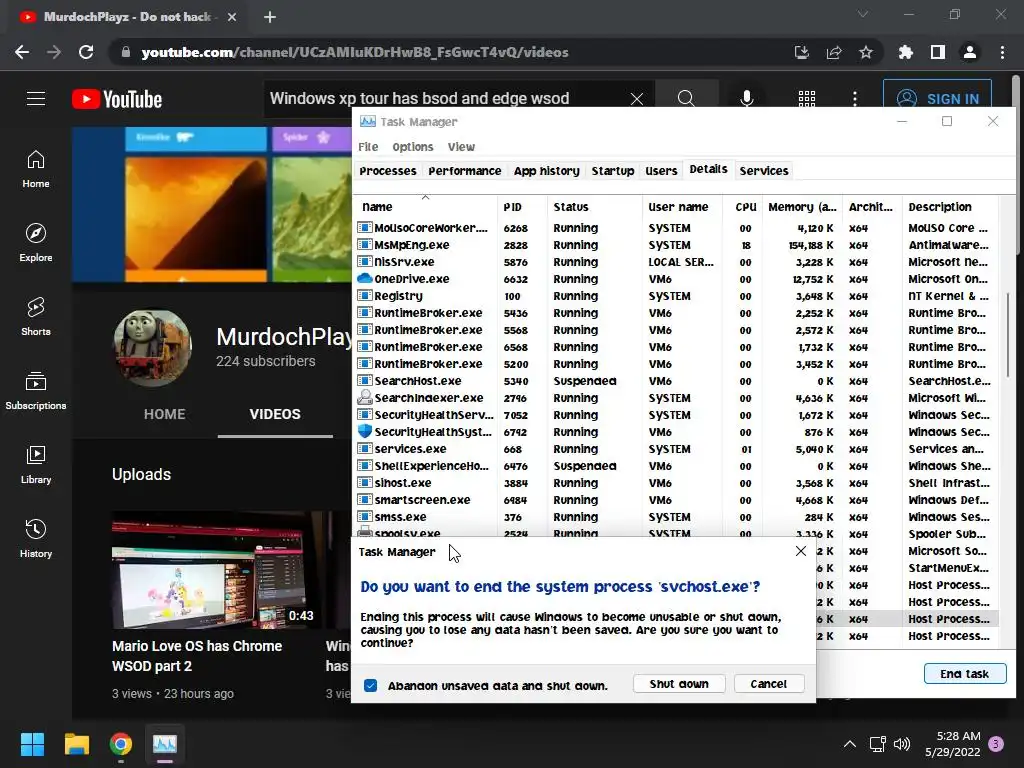The width and height of the screenshot is (1024, 768).
Task: Toggle the Chrome side panel icon
Action: point(938,52)
